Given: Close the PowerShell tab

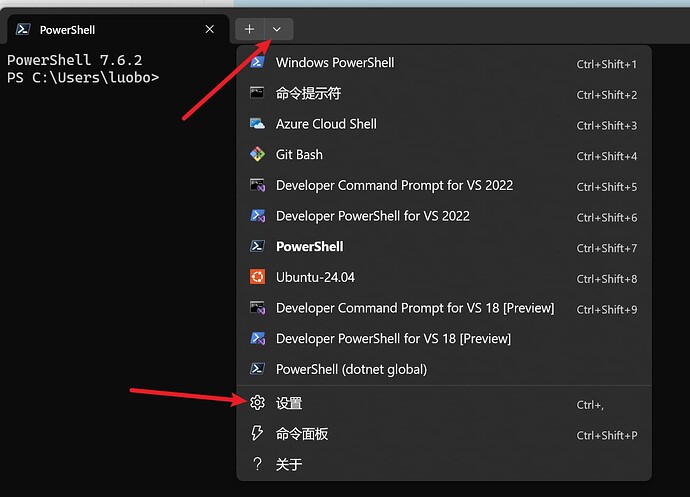Looking at the screenshot, I should (x=210, y=29).
